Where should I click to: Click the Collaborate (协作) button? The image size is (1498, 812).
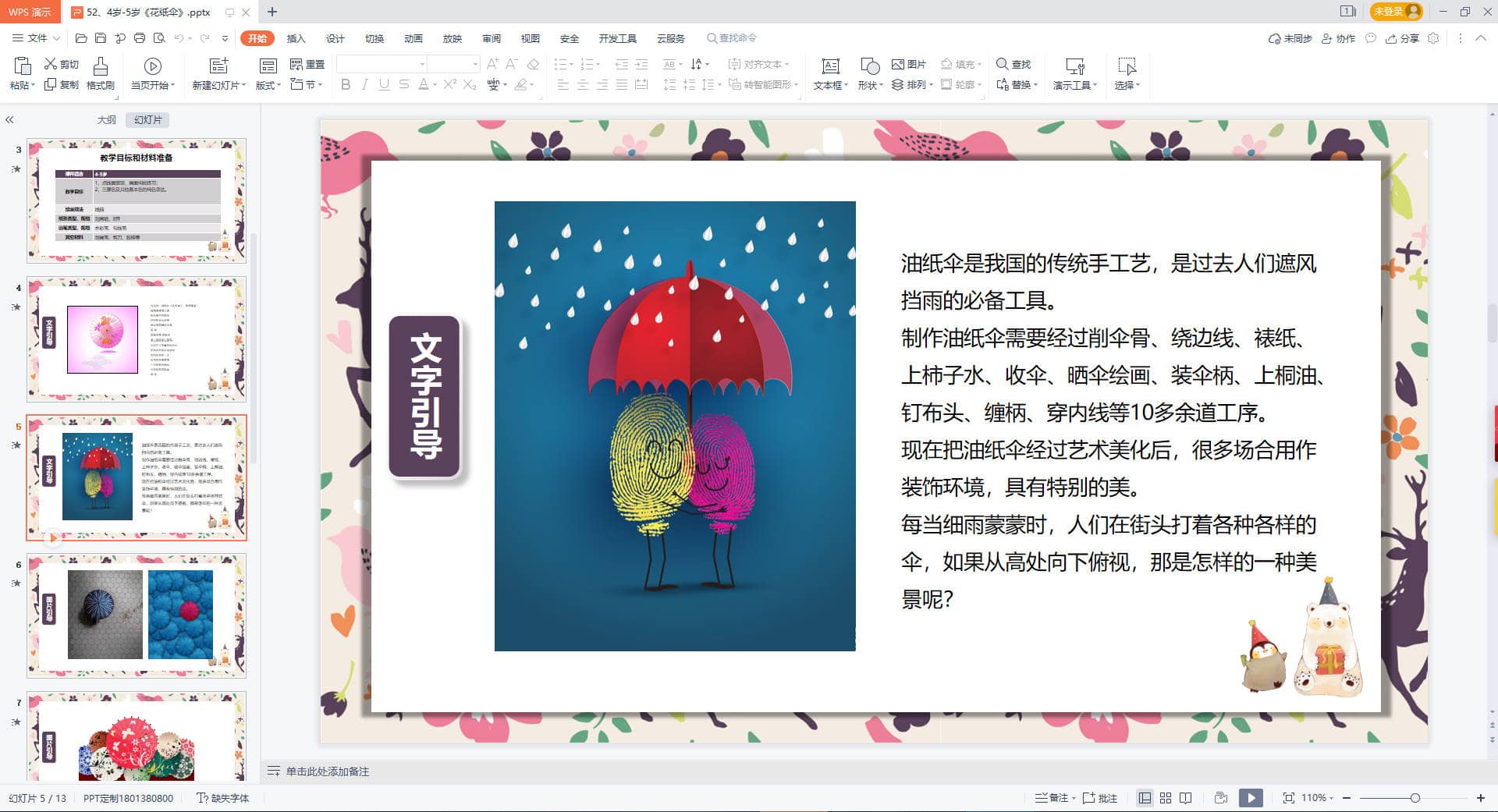pos(1338,38)
